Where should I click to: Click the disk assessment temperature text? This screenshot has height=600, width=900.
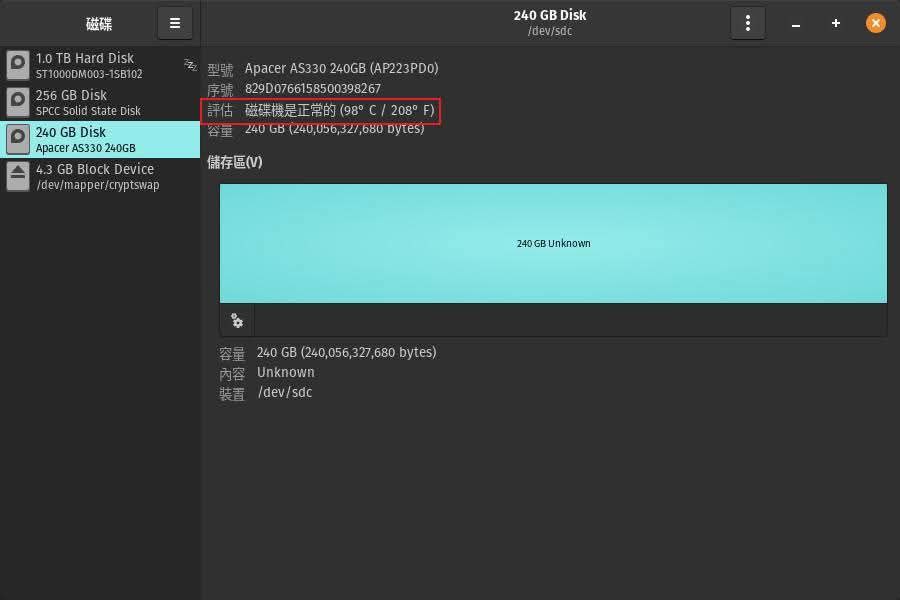click(339, 110)
